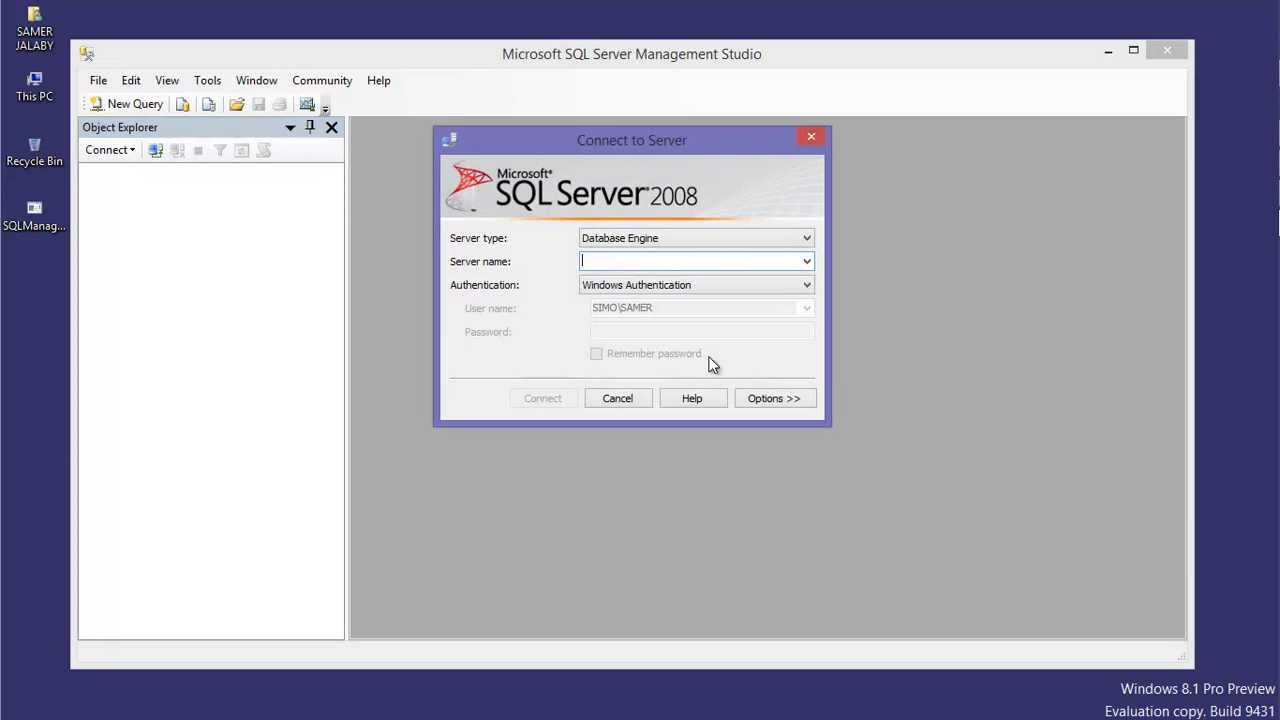Image resolution: width=1280 pixels, height=720 pixels.
Task: Click the Disconnect icon in Object Explorer
Action: click(x=177, y=150)
